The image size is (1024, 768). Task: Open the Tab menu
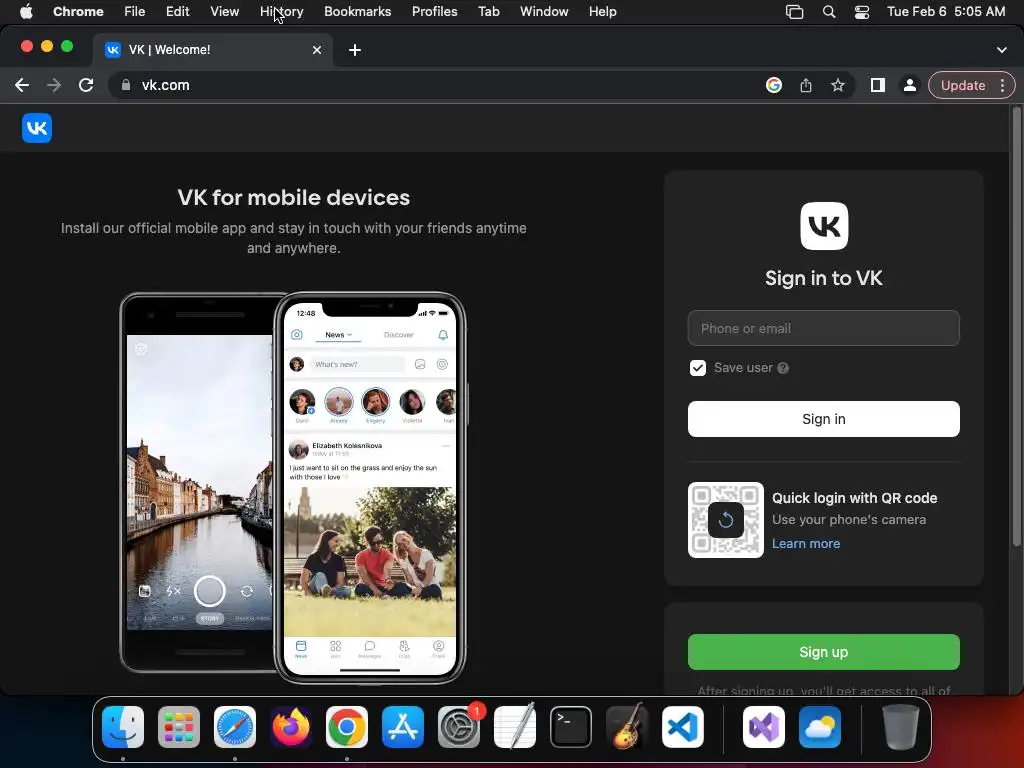coord(488,12)
